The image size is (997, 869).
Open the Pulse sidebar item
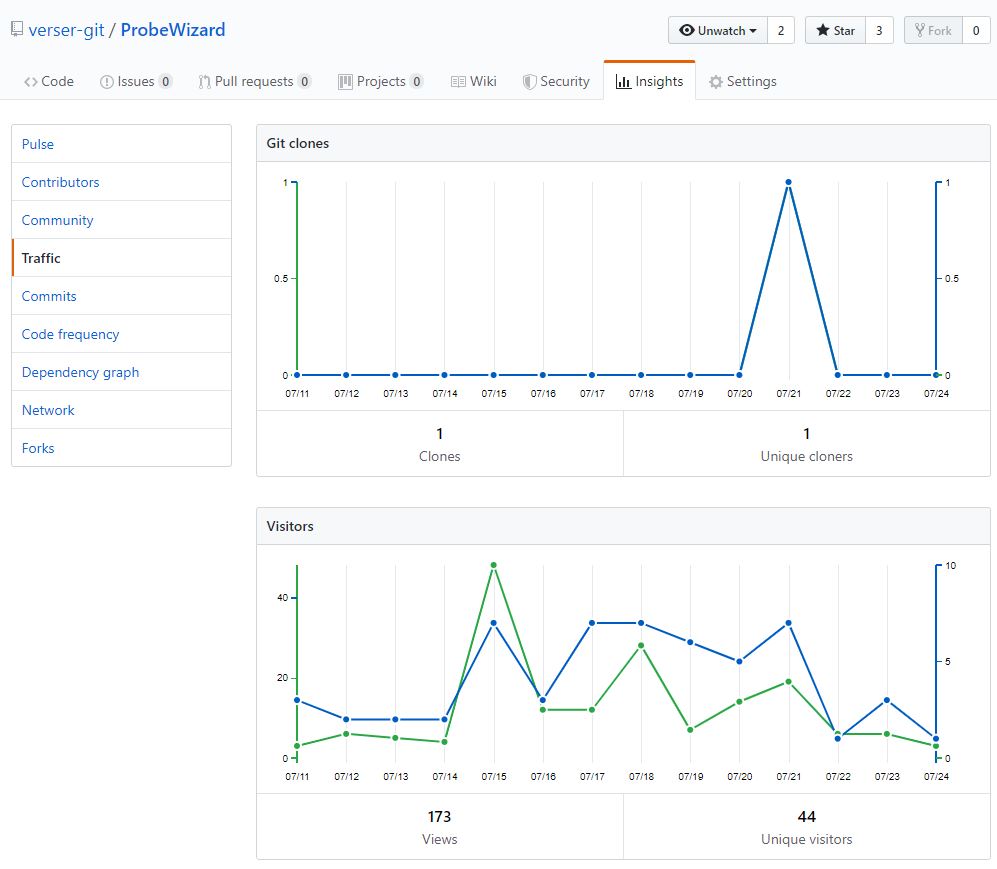pyautogui.click(x=38, y=144)
